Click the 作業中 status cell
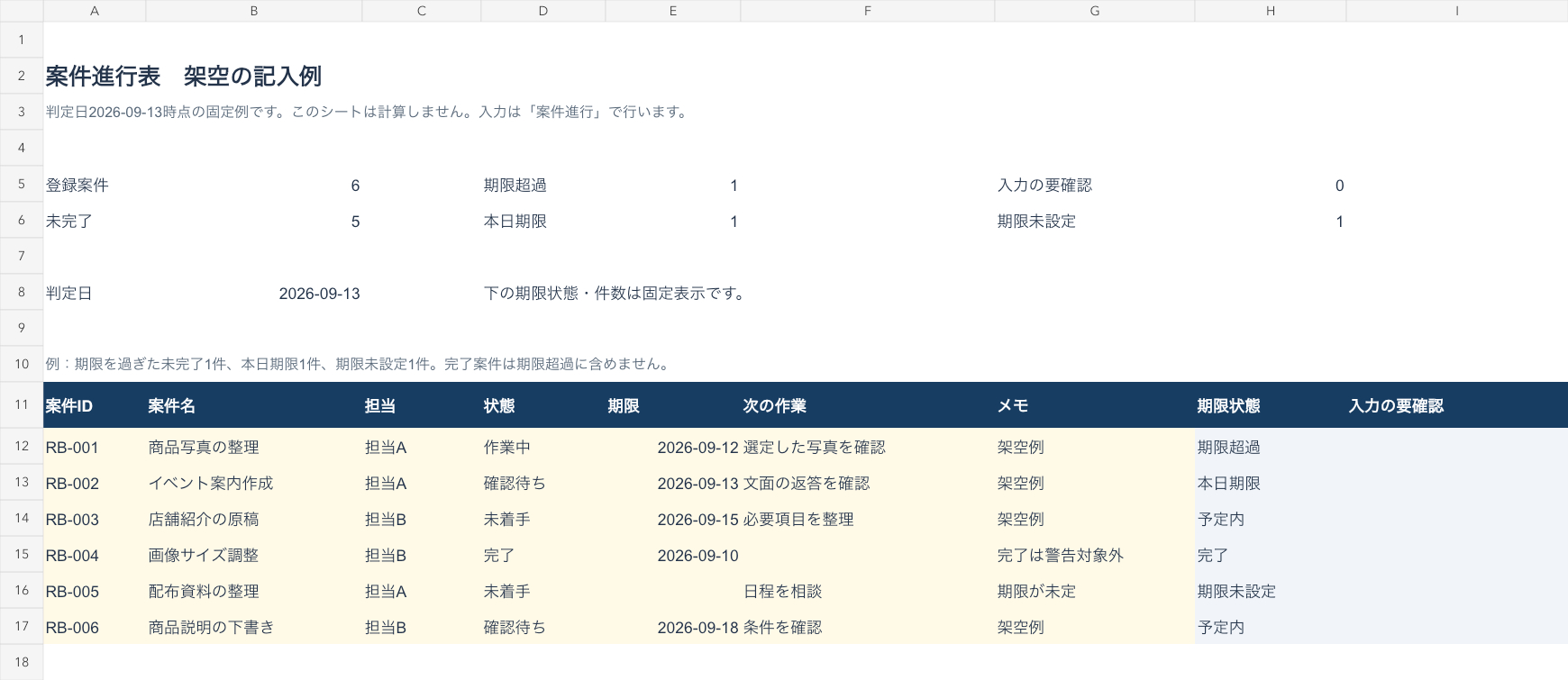This screenshot has width=1568, height=680. tap(543, 447)
